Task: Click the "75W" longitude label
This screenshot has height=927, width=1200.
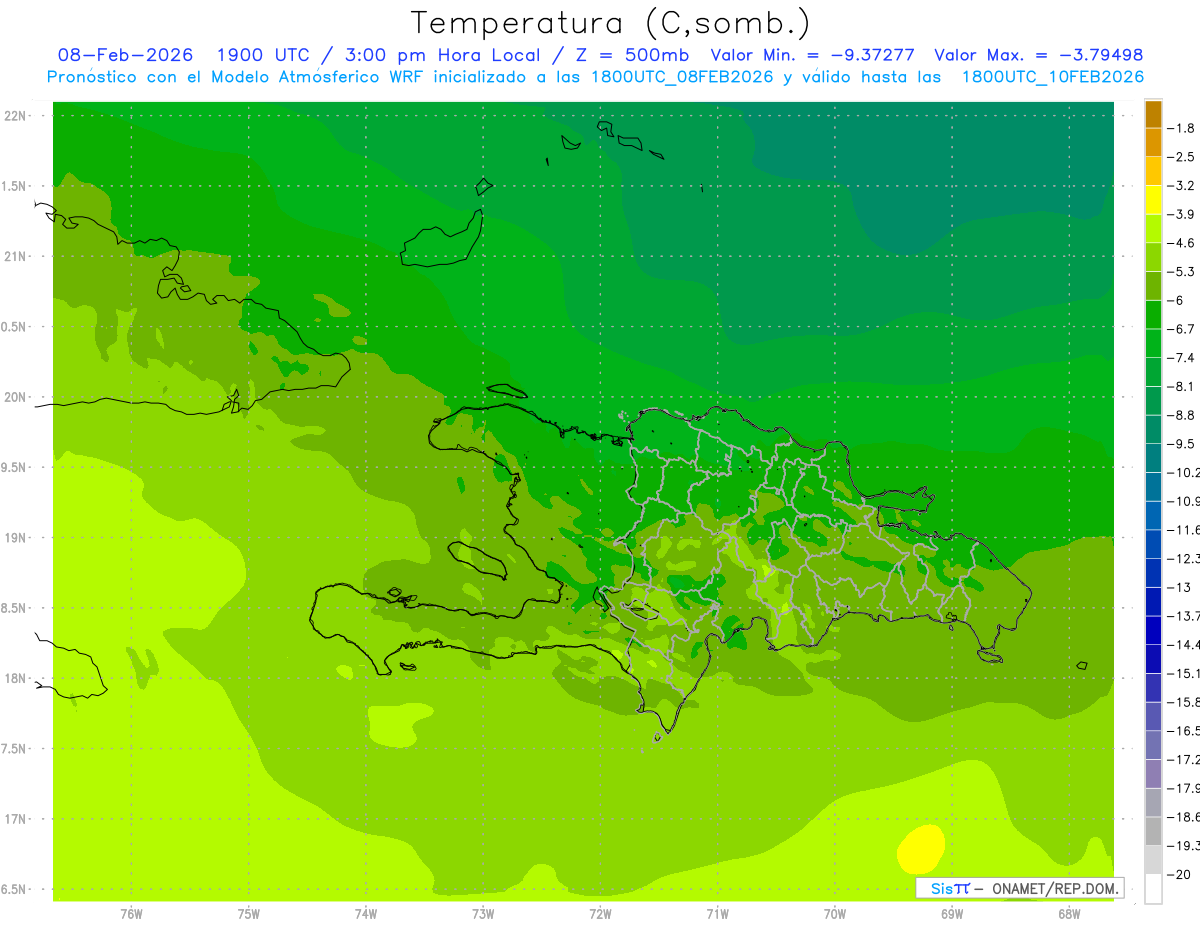Action: (x=249, y=914)
